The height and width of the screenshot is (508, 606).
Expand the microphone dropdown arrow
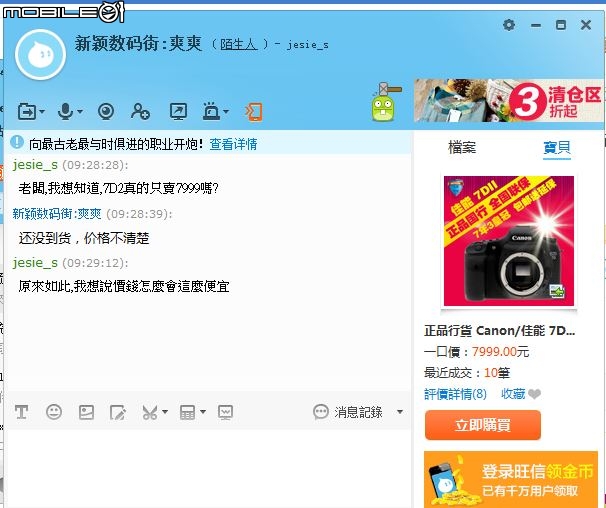[x=80, y=112]
